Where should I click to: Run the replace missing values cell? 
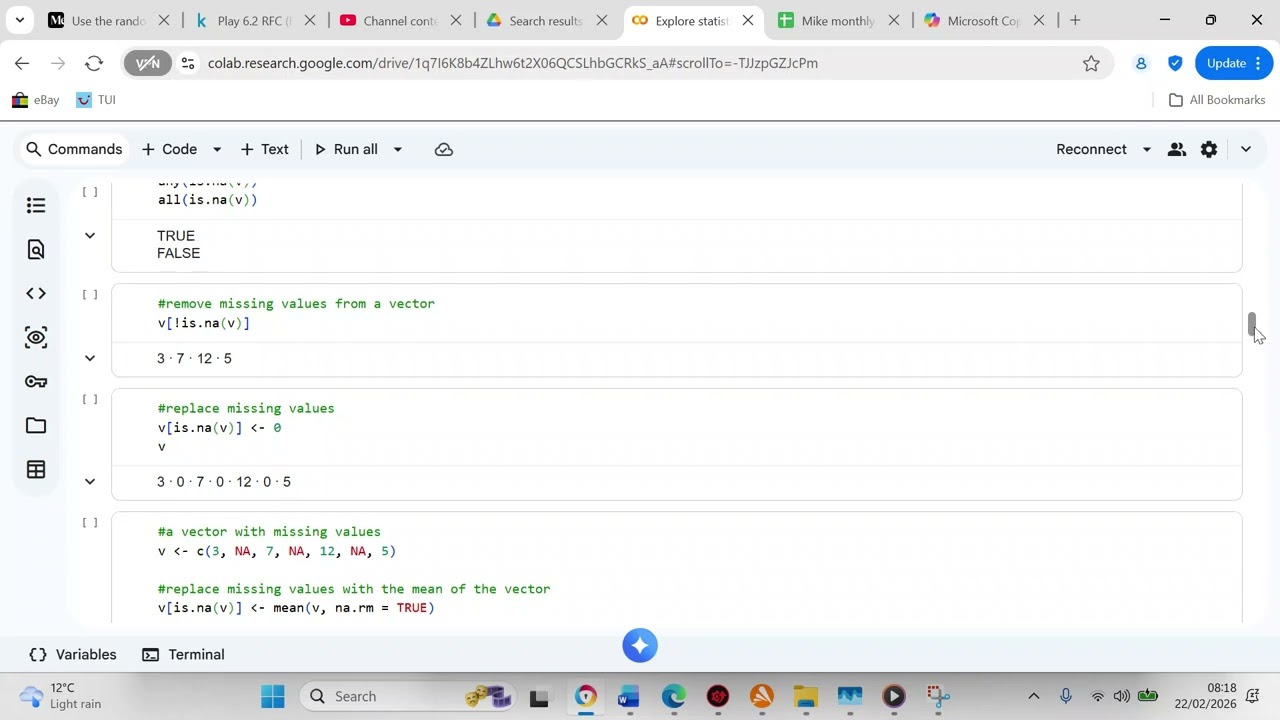[x=90, y=399]
